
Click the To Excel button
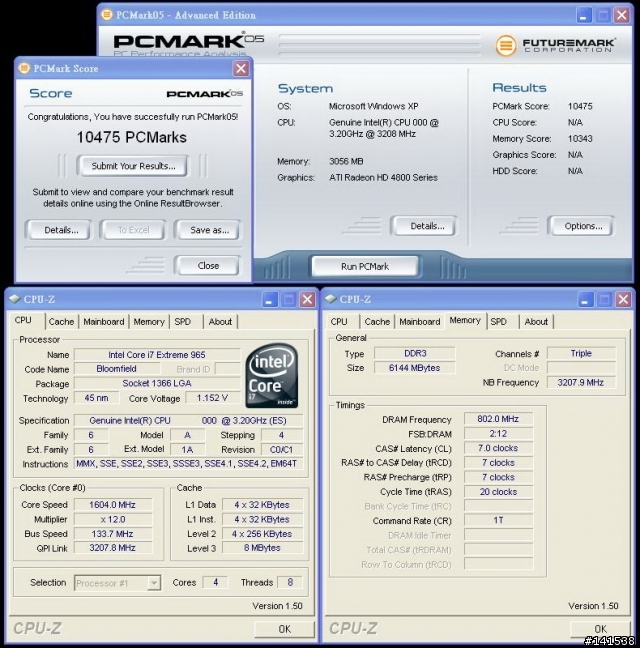[x=133, y=230]
